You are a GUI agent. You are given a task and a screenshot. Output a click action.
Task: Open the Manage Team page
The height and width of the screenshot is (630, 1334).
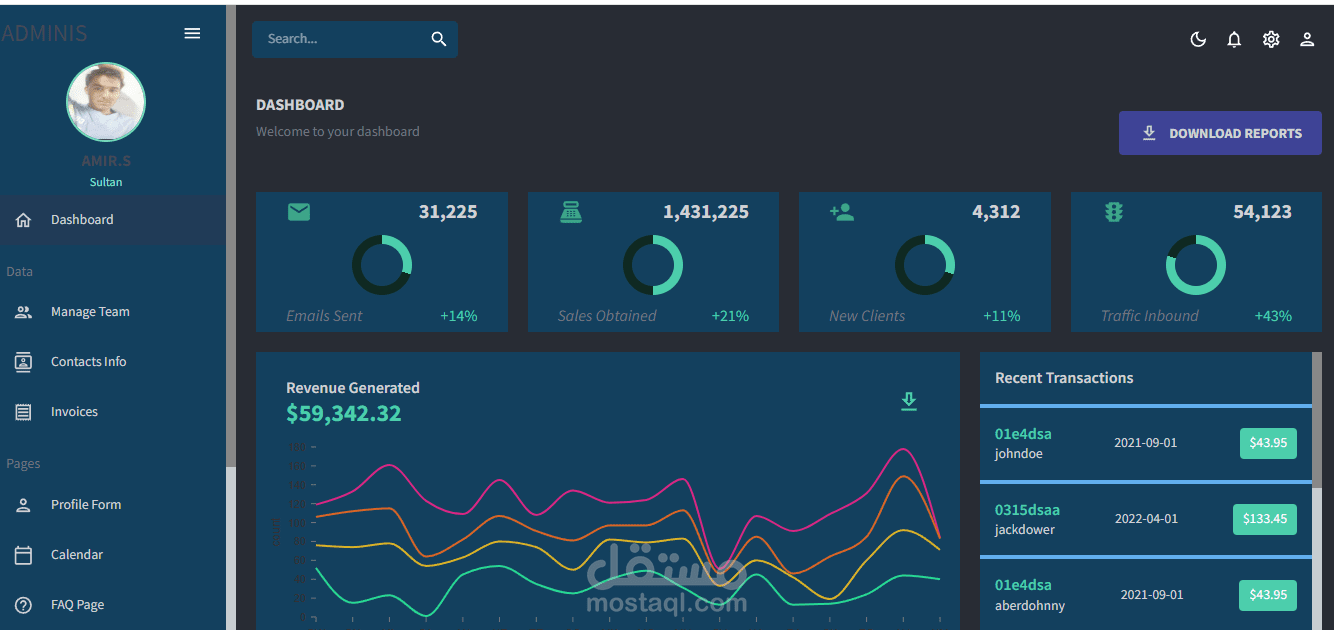click(x=113, y=312)
